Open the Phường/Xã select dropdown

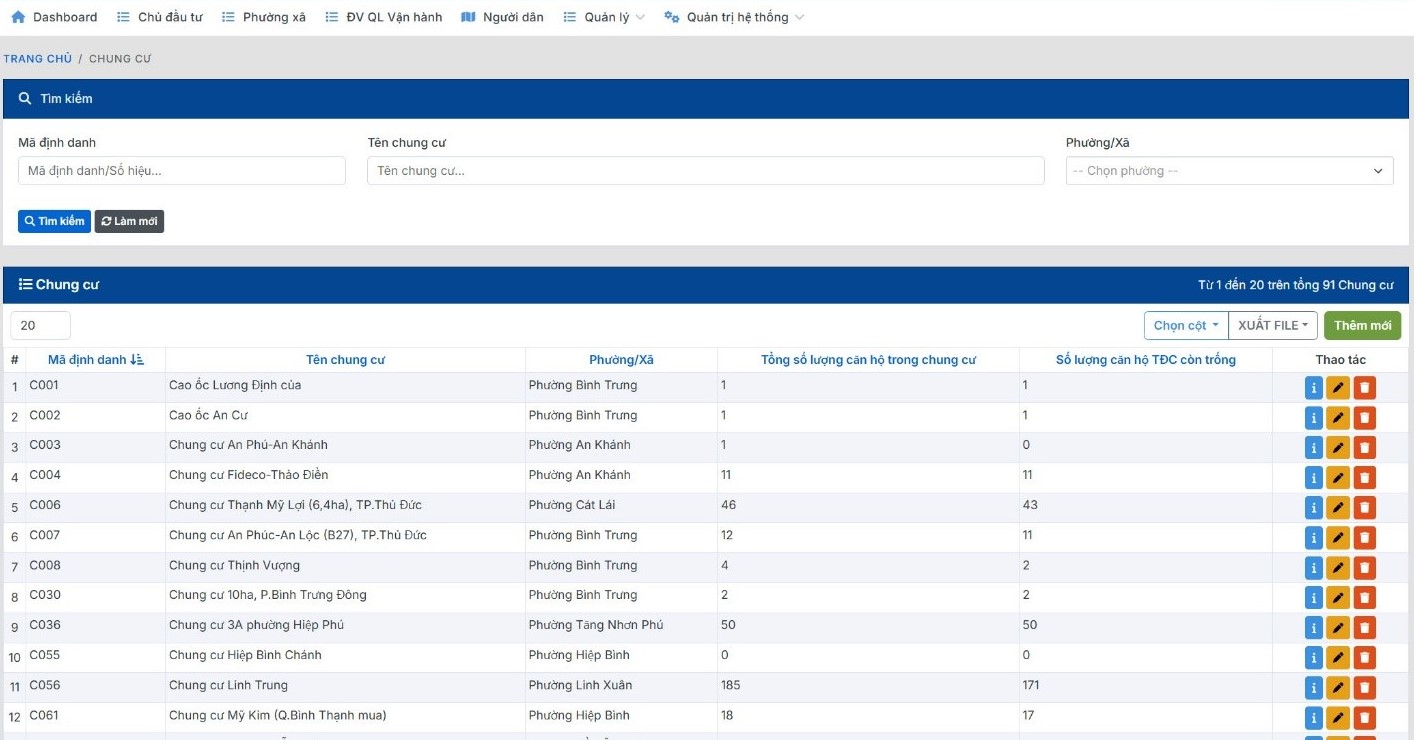point(1229,171)
